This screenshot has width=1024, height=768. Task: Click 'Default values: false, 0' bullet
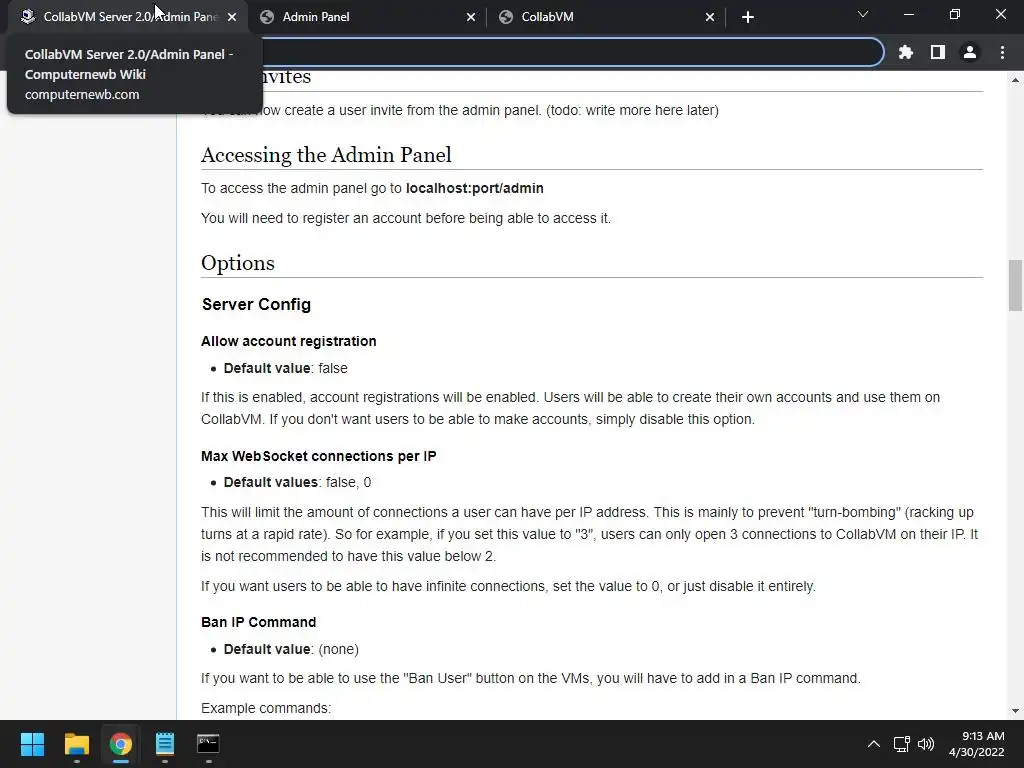(x=297, y=482)
